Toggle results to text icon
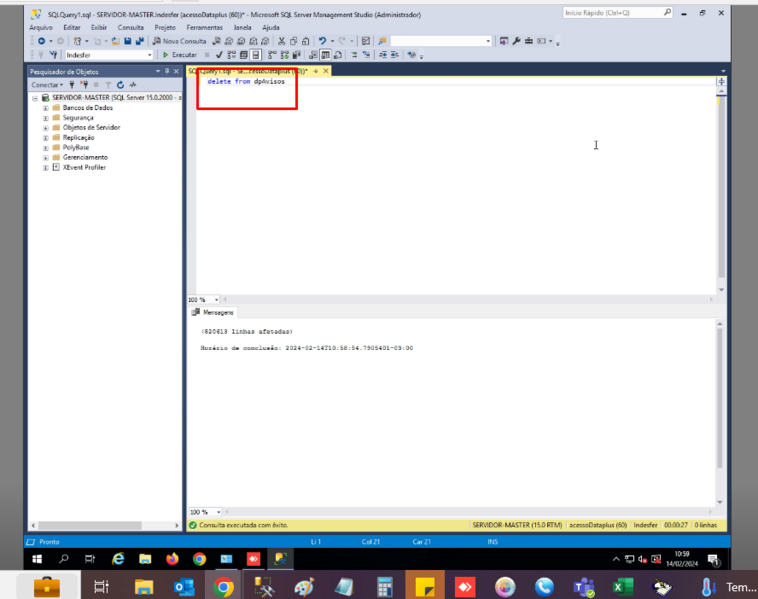The width and height of the screenshot is (758, 599). click(313, 55)
